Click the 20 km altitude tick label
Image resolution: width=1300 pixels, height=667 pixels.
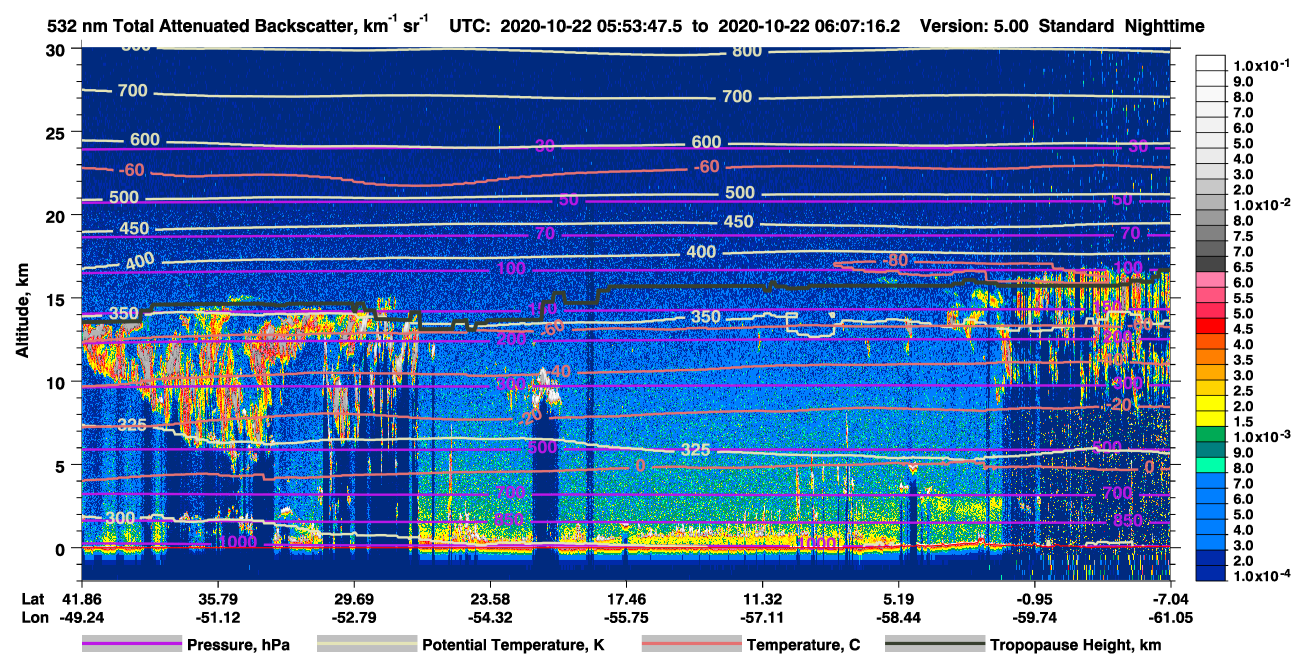pos(57,216)
